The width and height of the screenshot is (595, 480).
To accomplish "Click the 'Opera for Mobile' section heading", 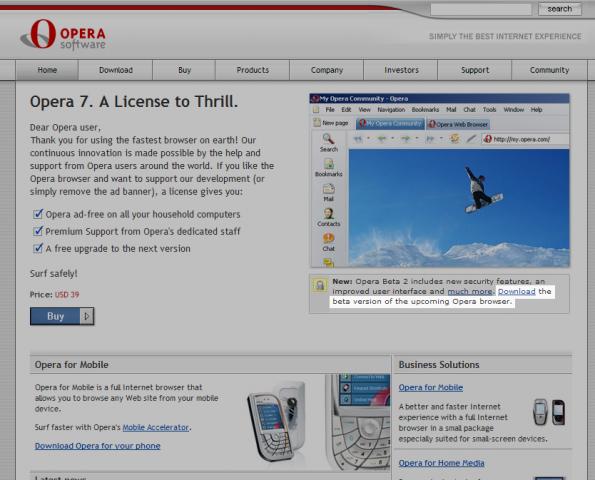I will (x=71, y=365).
